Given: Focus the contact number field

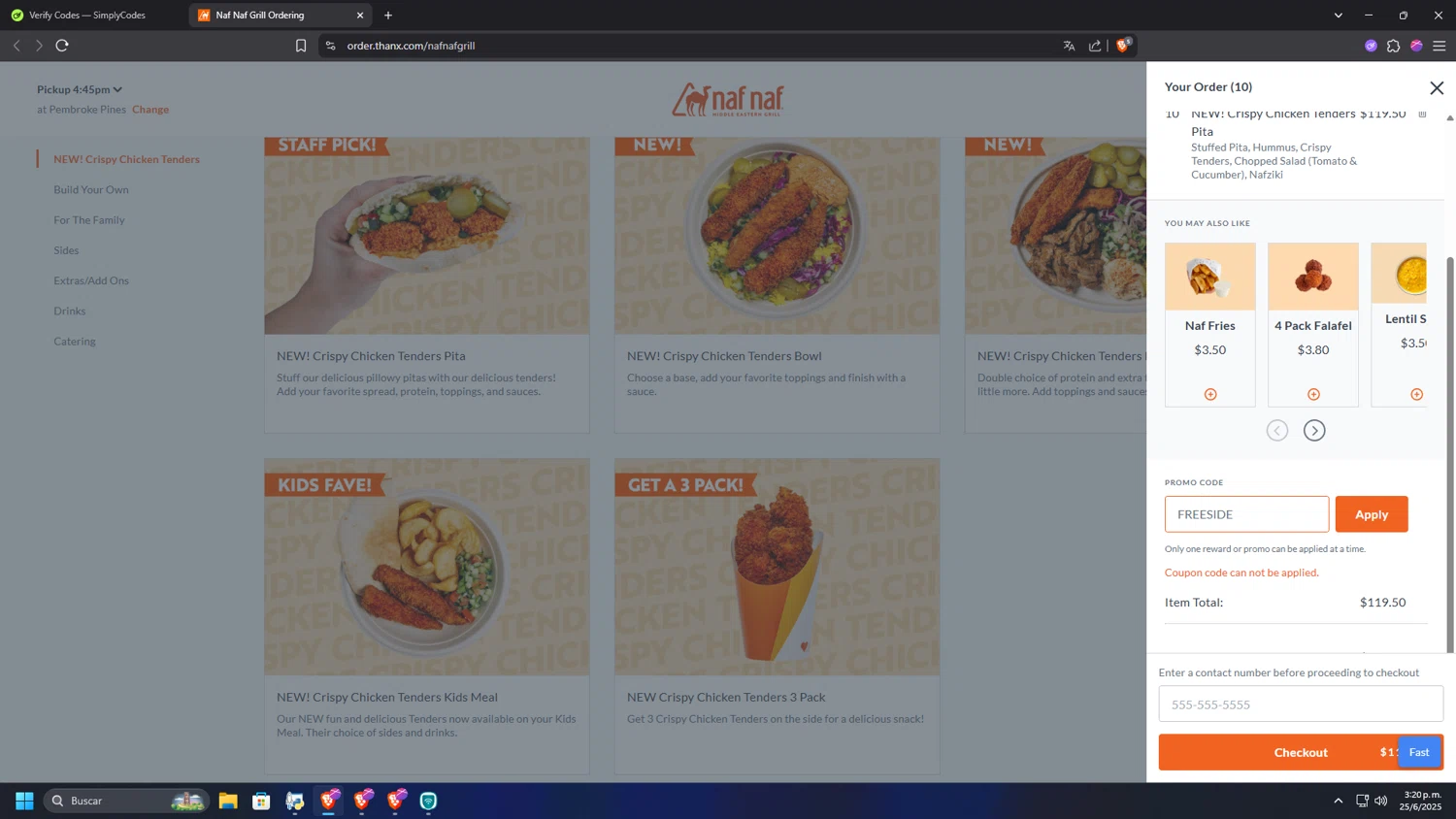Looking at the screenshot, I should click(1301, 704).
